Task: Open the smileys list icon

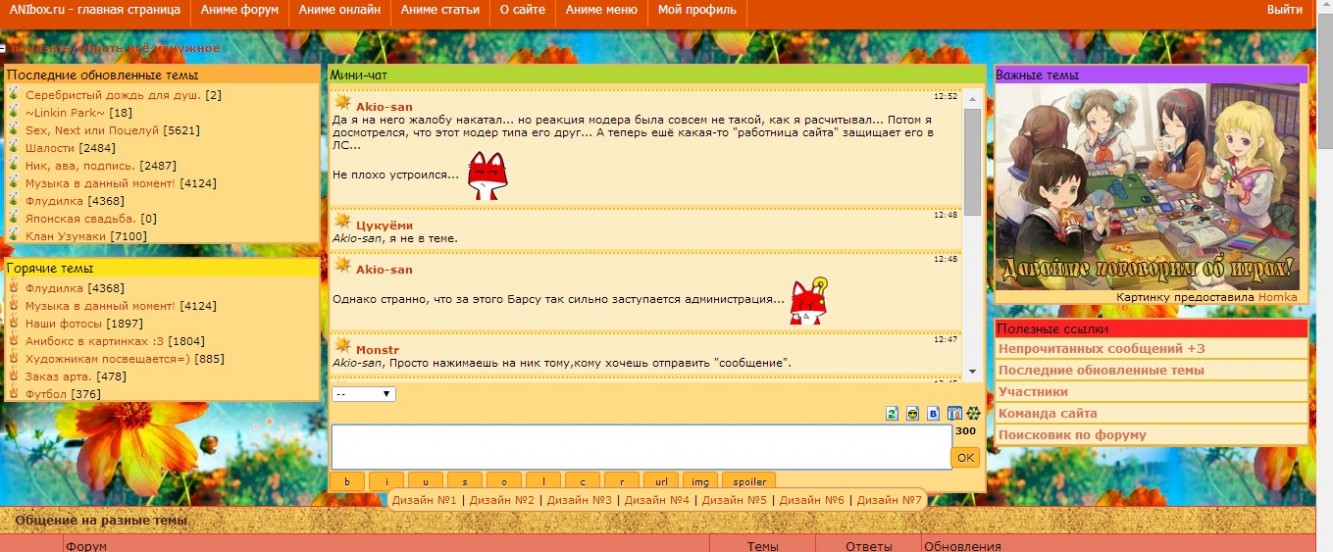Action: [913, 414]
